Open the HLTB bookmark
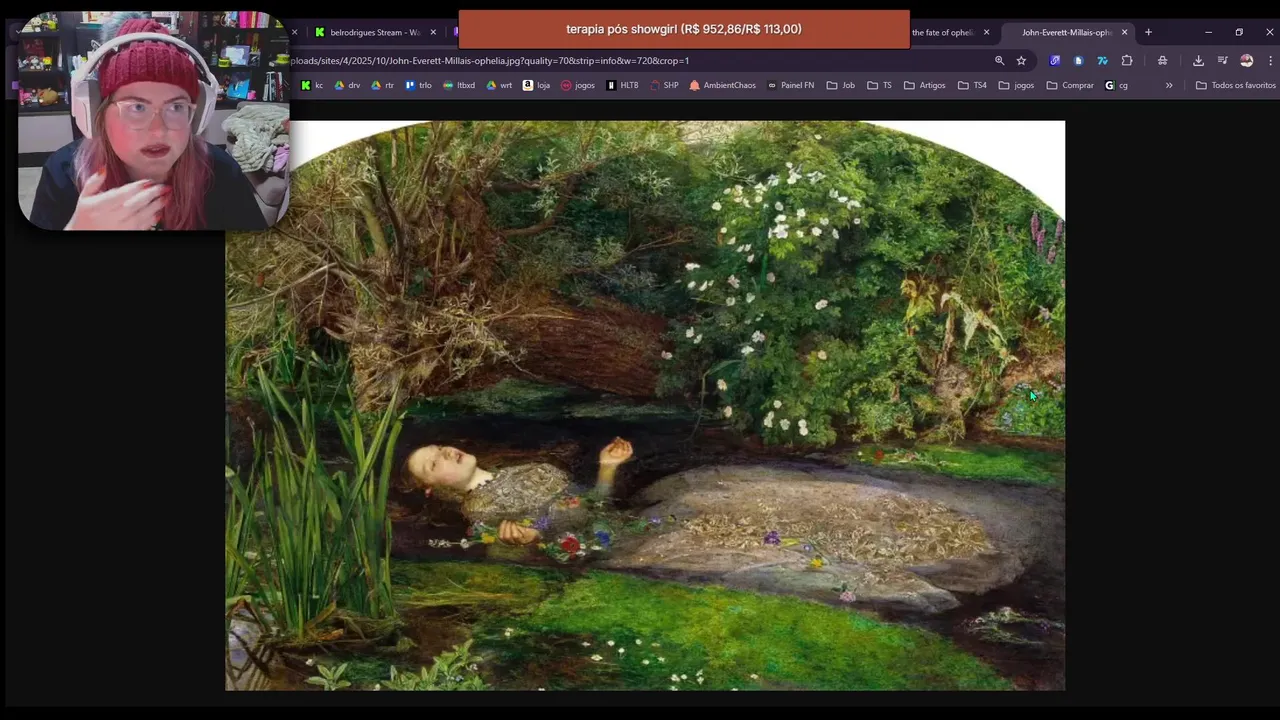1280x720 pixels. (622, 86)
